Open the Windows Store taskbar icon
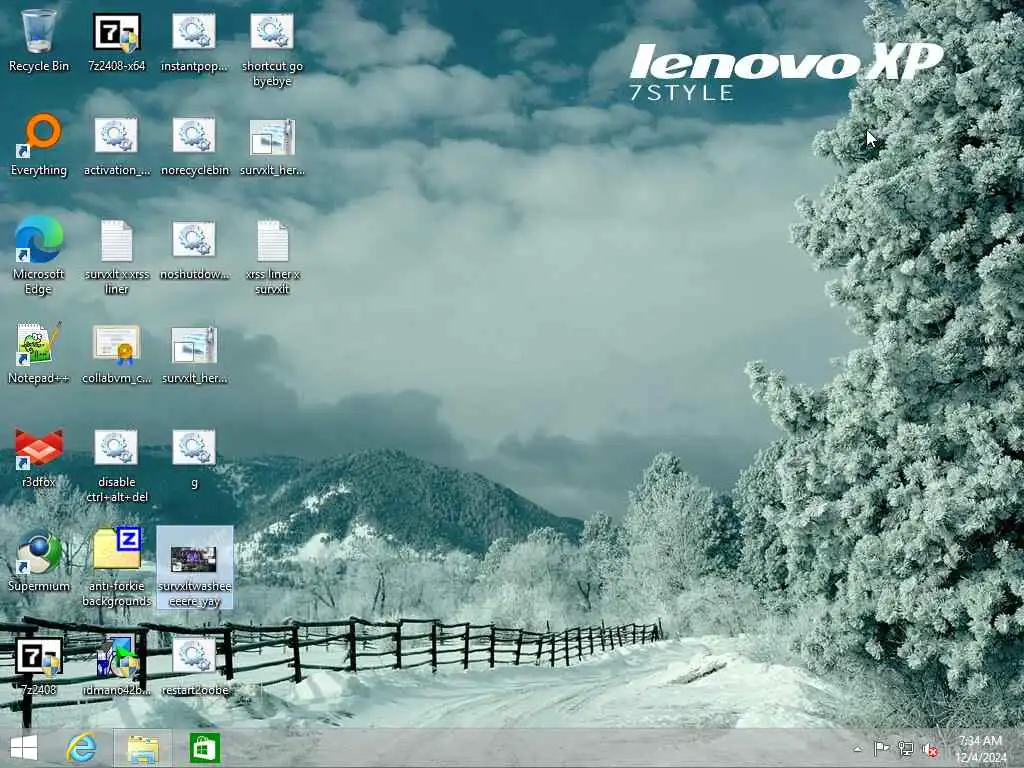Viewport: 1024px width, 768px height. 204,748
